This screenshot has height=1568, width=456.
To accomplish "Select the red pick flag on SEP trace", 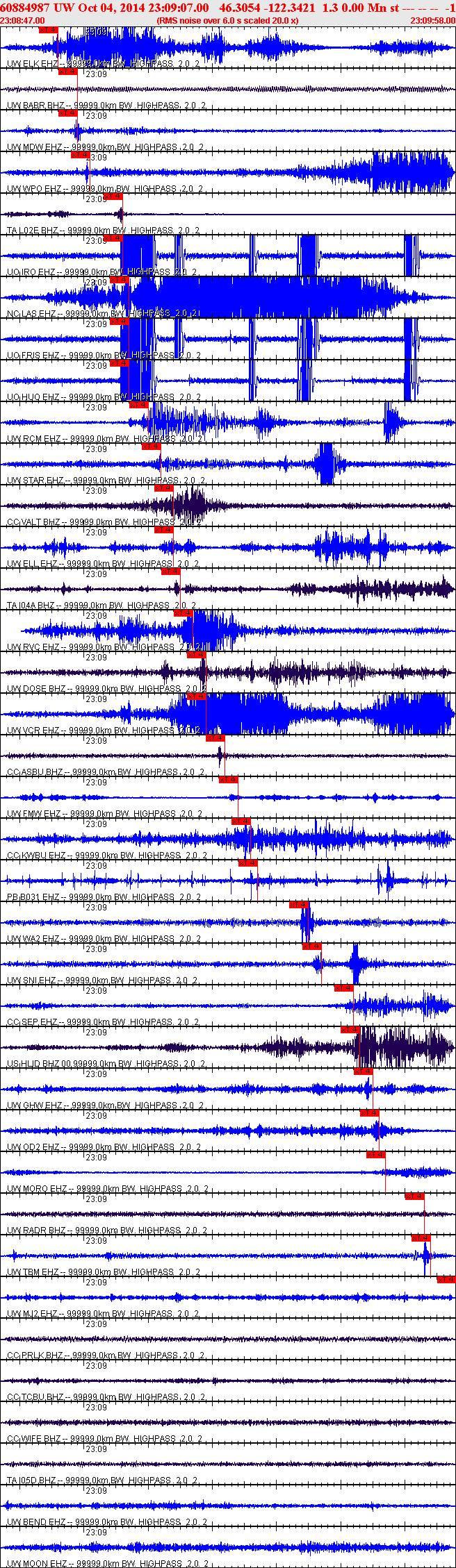I will (x=343, y=988).
